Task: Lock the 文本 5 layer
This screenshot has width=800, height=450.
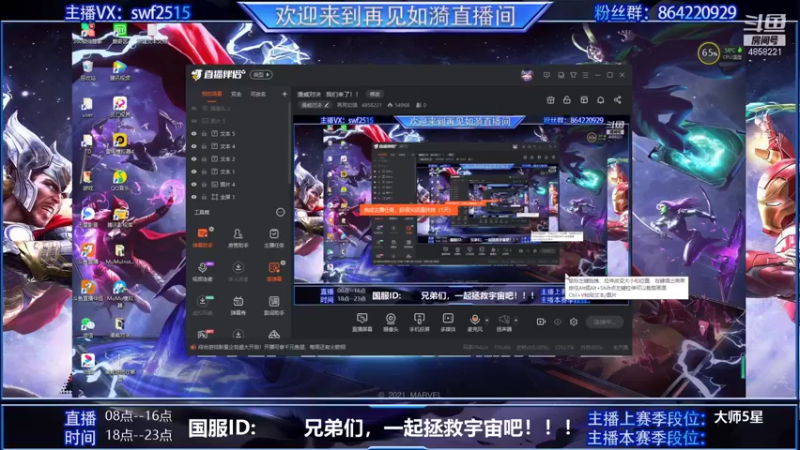Action: click(x=204, y=134)
